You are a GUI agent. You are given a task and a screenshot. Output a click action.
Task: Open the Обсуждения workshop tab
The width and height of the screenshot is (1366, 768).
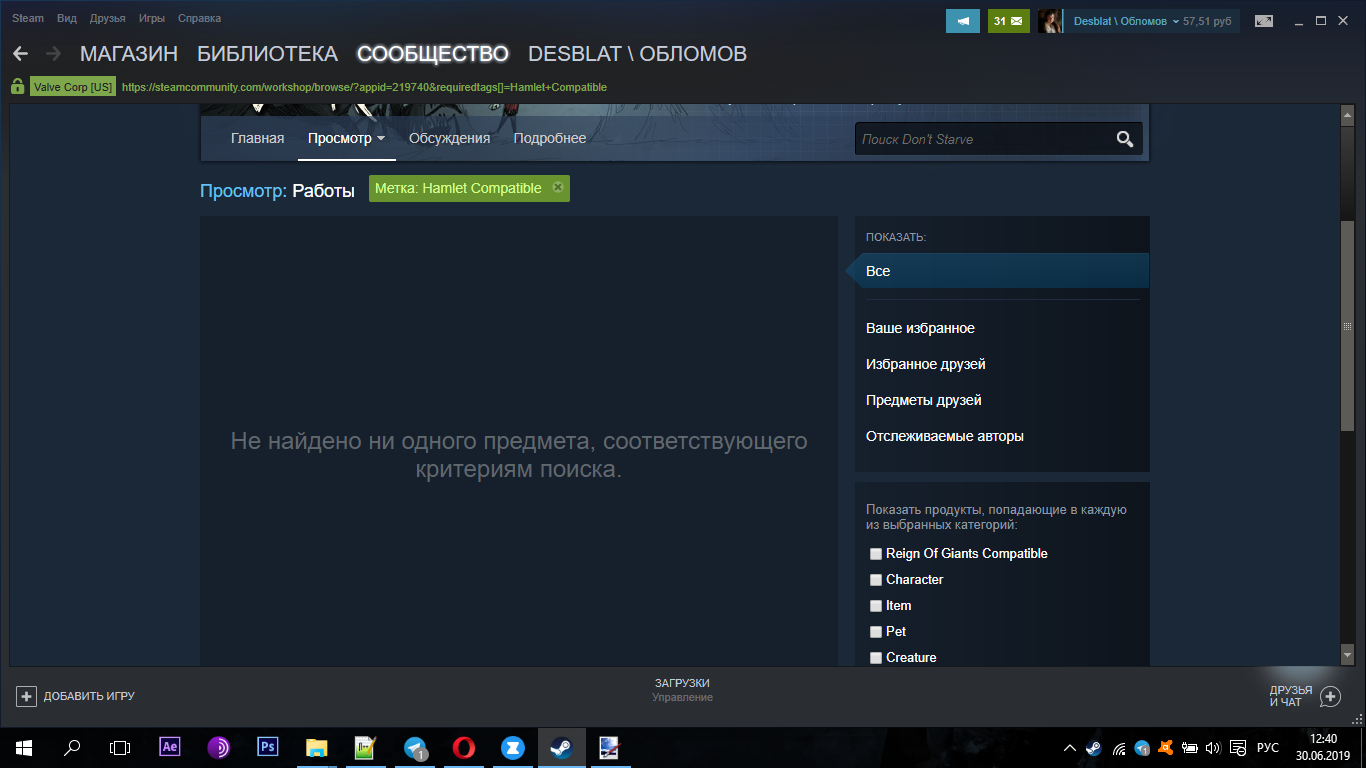(x=450, y=139)
